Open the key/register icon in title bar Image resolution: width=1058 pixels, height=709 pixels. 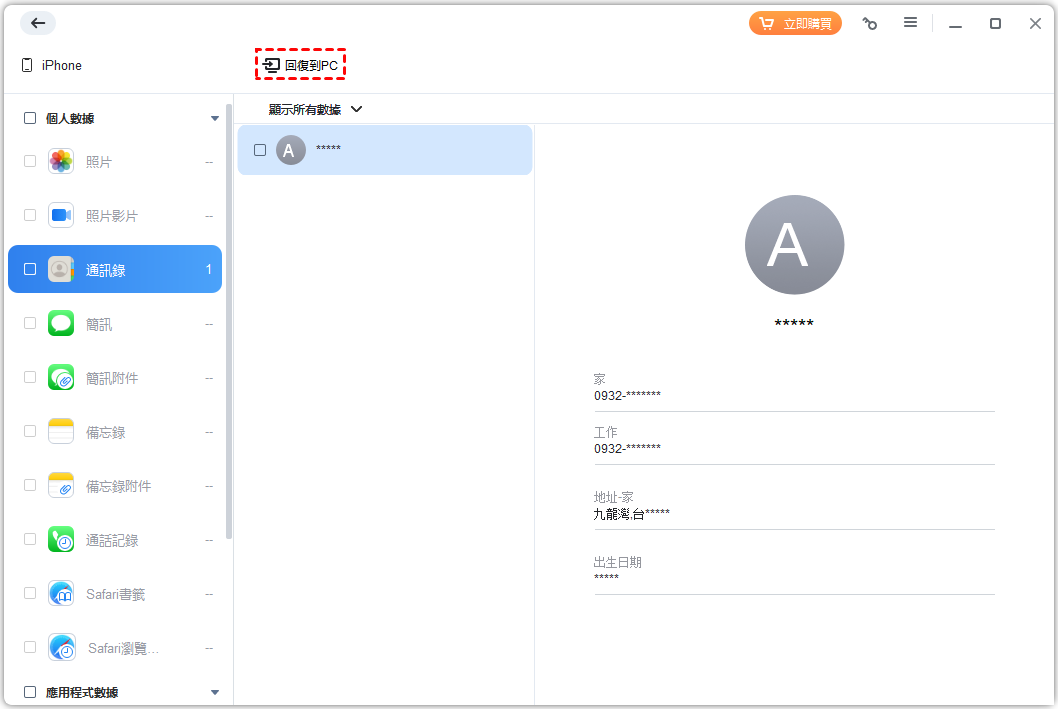coord(870,24)
